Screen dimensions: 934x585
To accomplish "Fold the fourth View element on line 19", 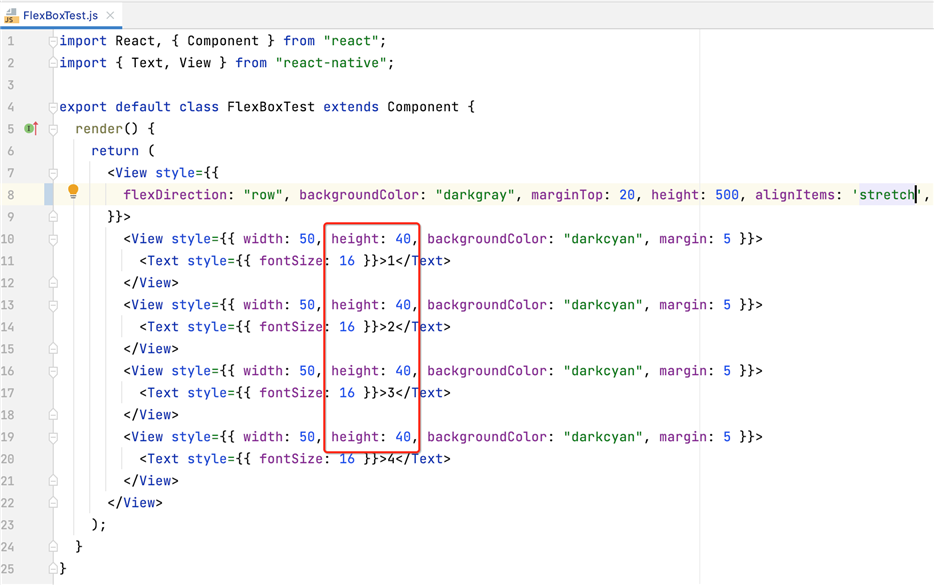I will pyautogui.click(x=53, y=437).
